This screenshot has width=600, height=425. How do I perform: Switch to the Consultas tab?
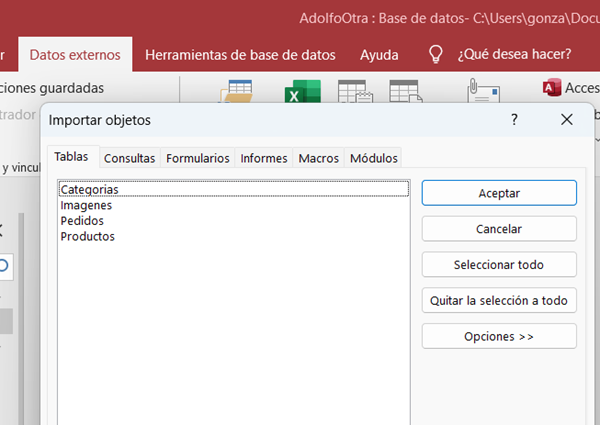click(129, 158)
